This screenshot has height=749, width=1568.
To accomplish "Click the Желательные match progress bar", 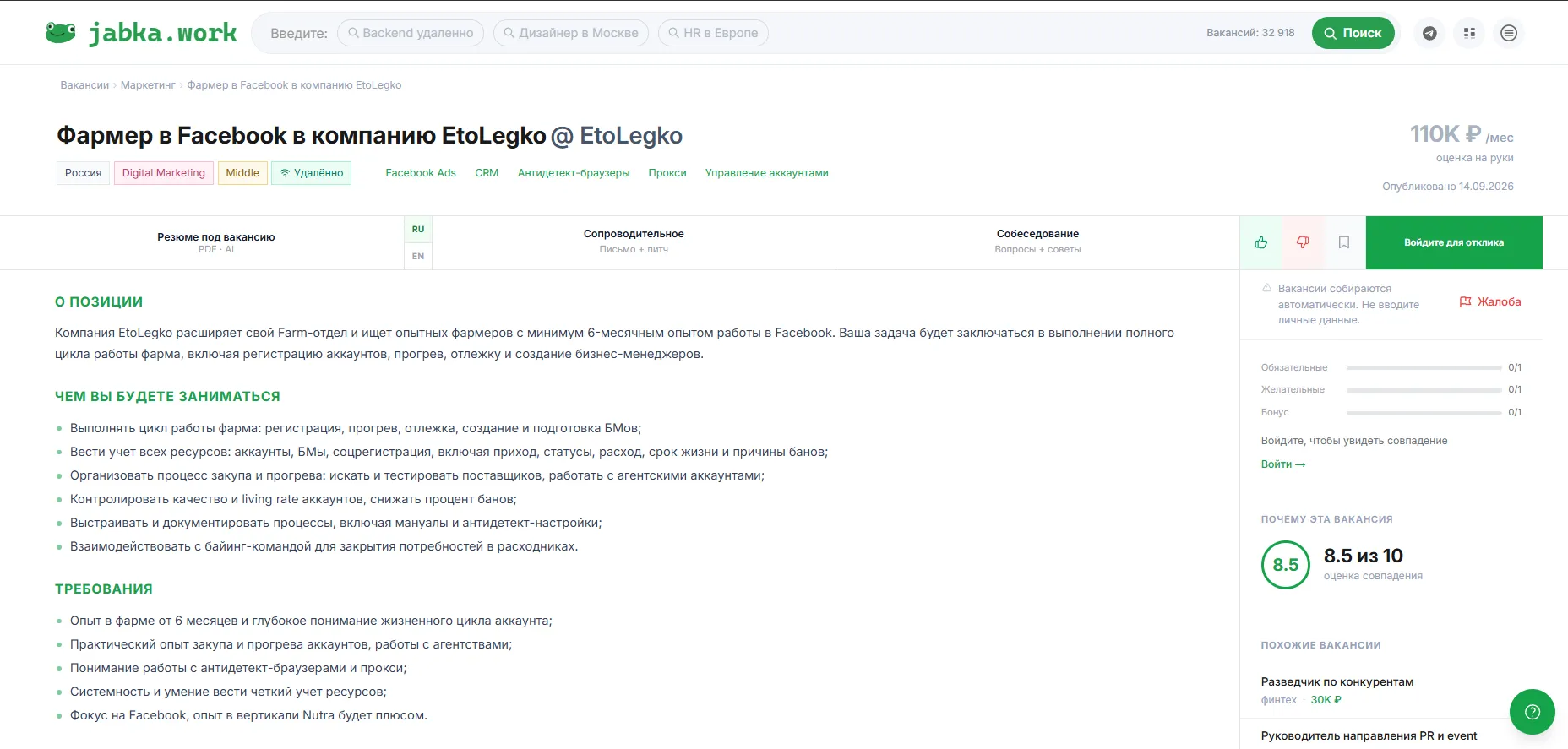I will pos(1424,390).
